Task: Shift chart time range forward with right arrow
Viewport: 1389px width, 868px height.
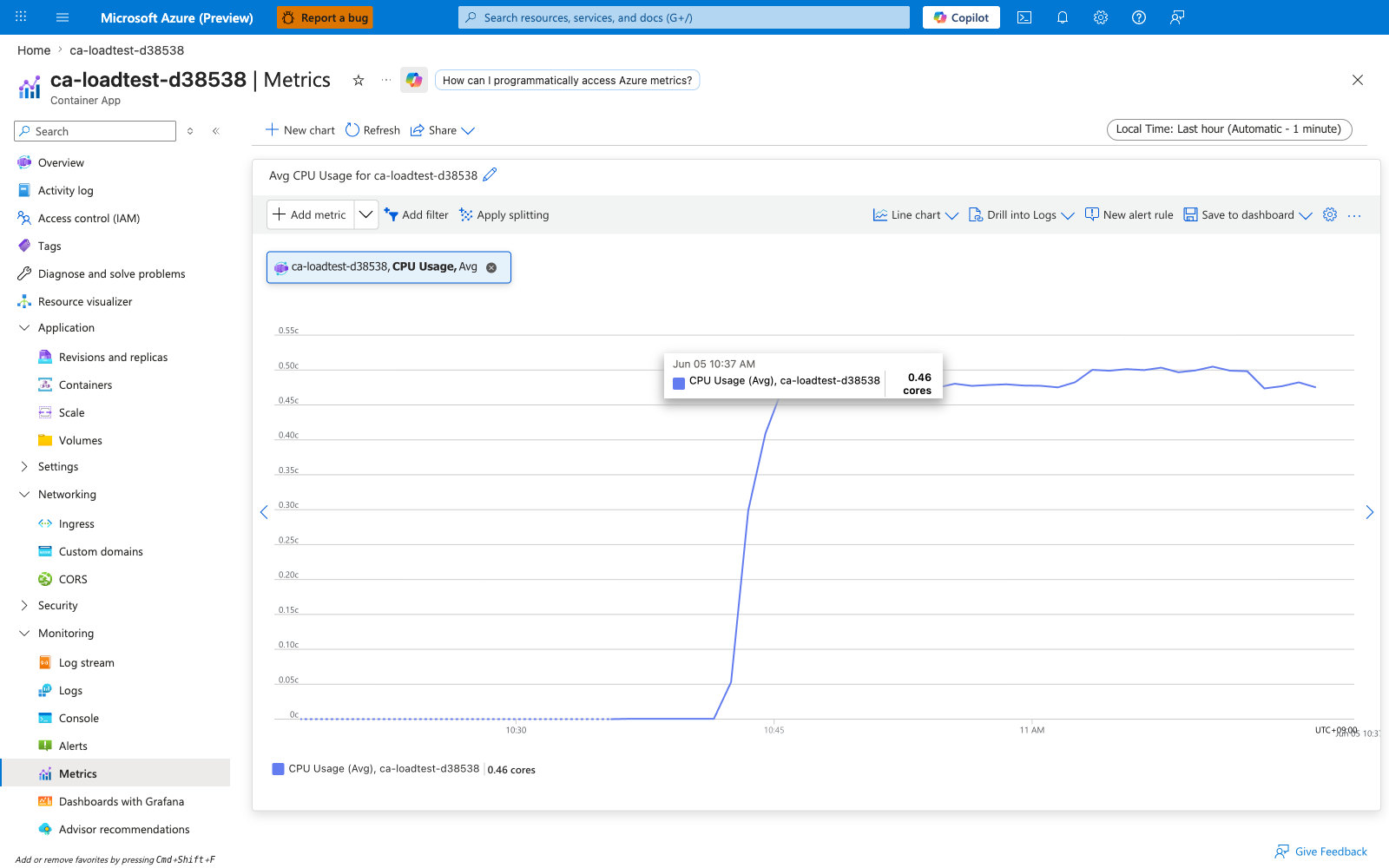Action: (1369, 512)
